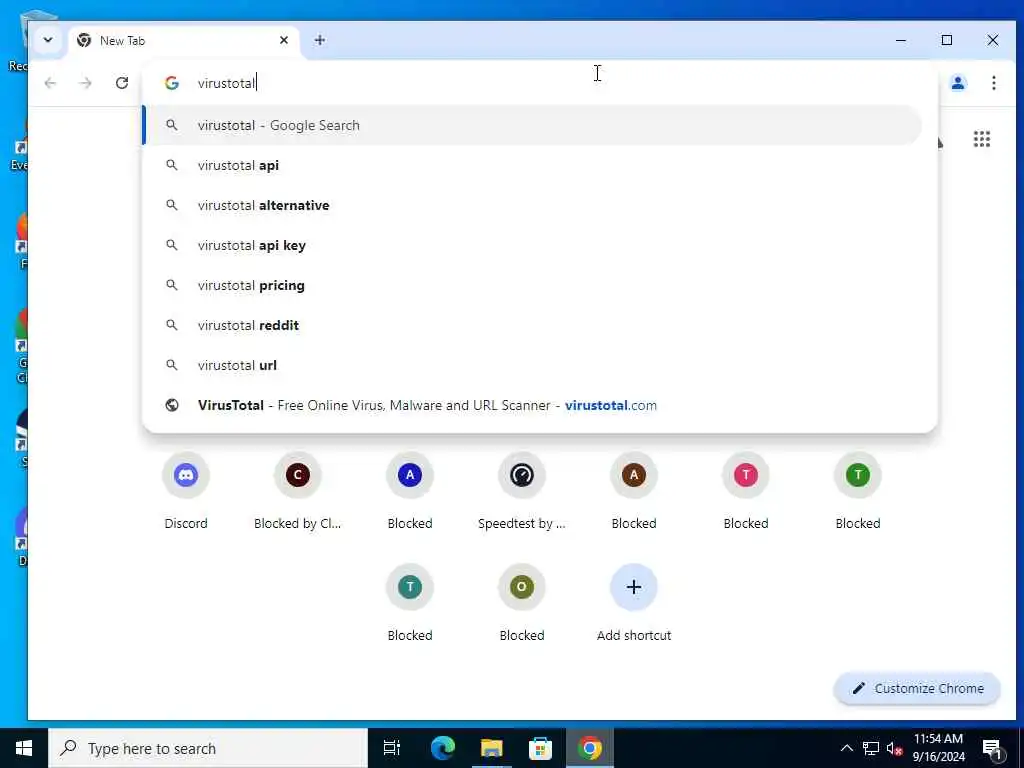1024x768 pixels.
Task: Open the virustotal.com site suggestion
Action: (532, 405)
